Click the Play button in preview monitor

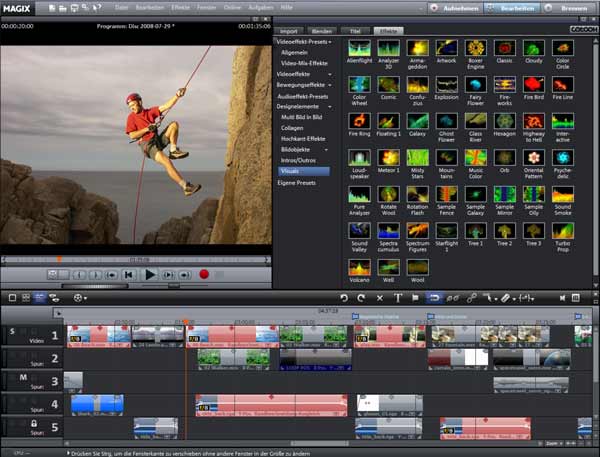coord(150,274)
